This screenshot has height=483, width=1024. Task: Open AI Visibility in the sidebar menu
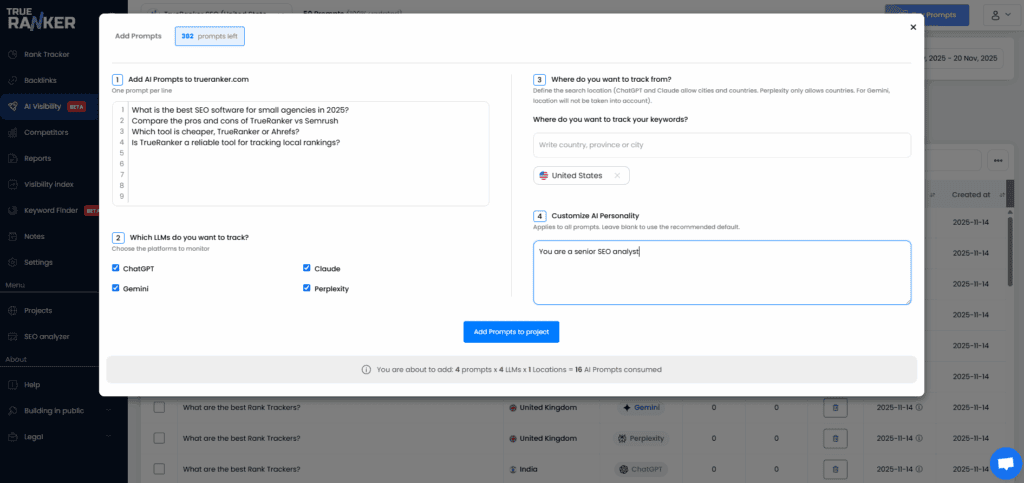pyautogui.click(x=46, y=106)
